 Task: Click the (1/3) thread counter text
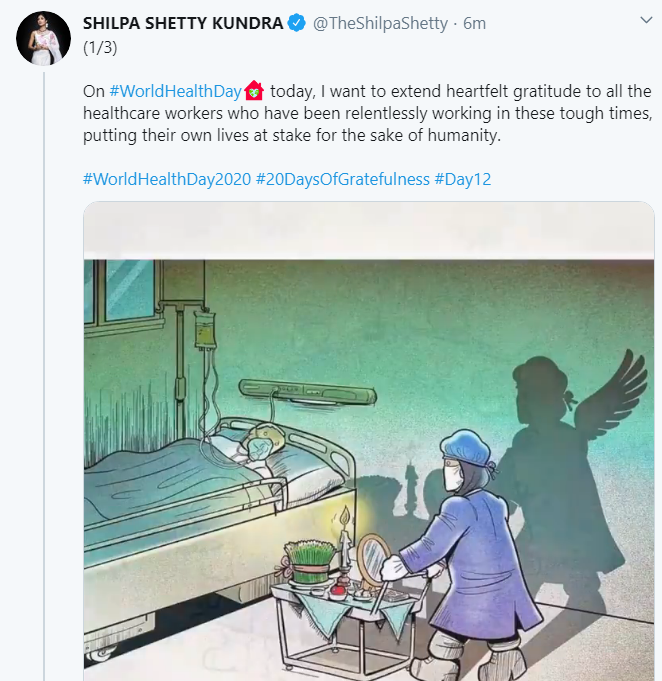102,46
